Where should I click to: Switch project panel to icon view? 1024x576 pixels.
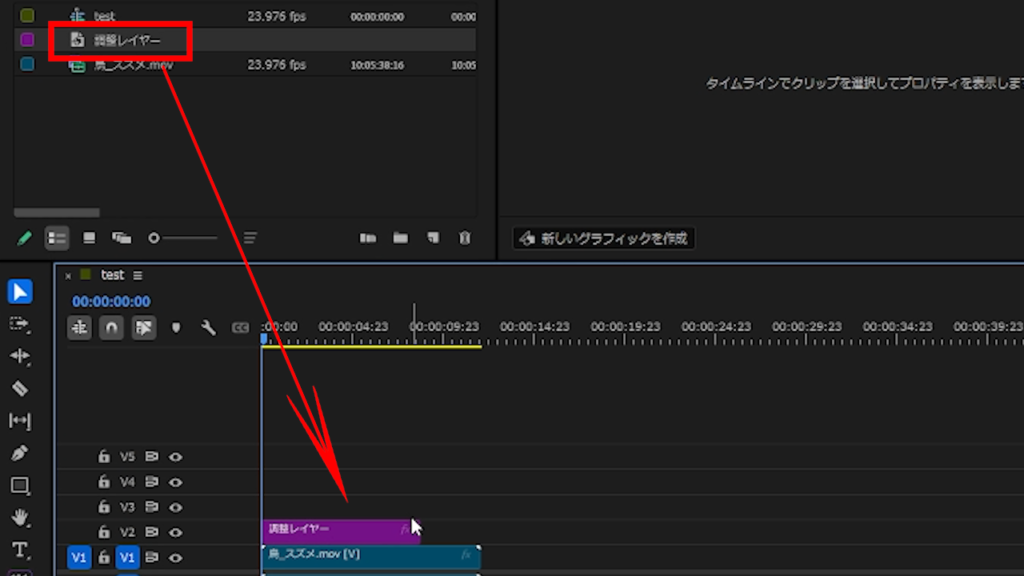[x=89, y=238]
